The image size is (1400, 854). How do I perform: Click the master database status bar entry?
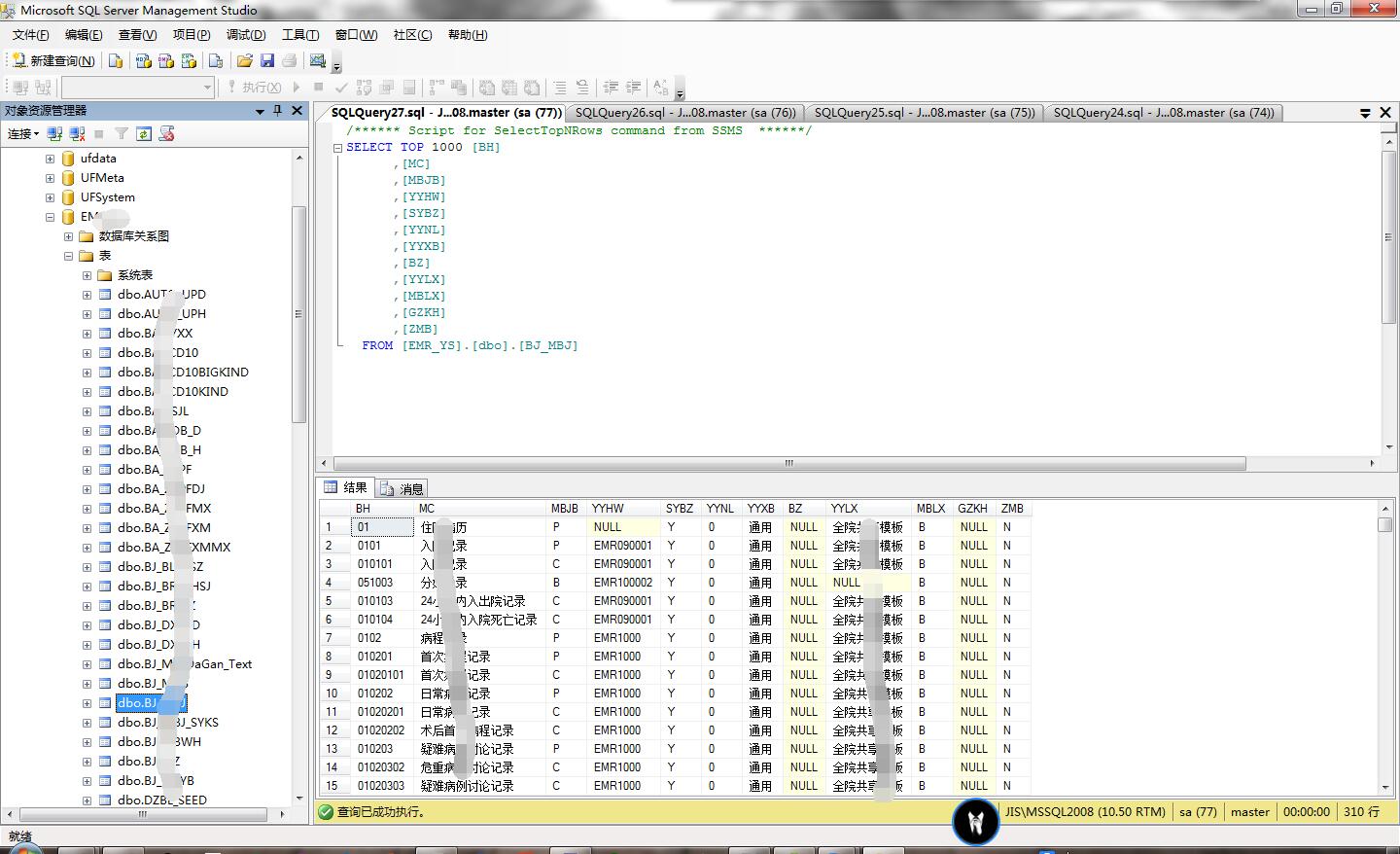tap(1249, 811)
